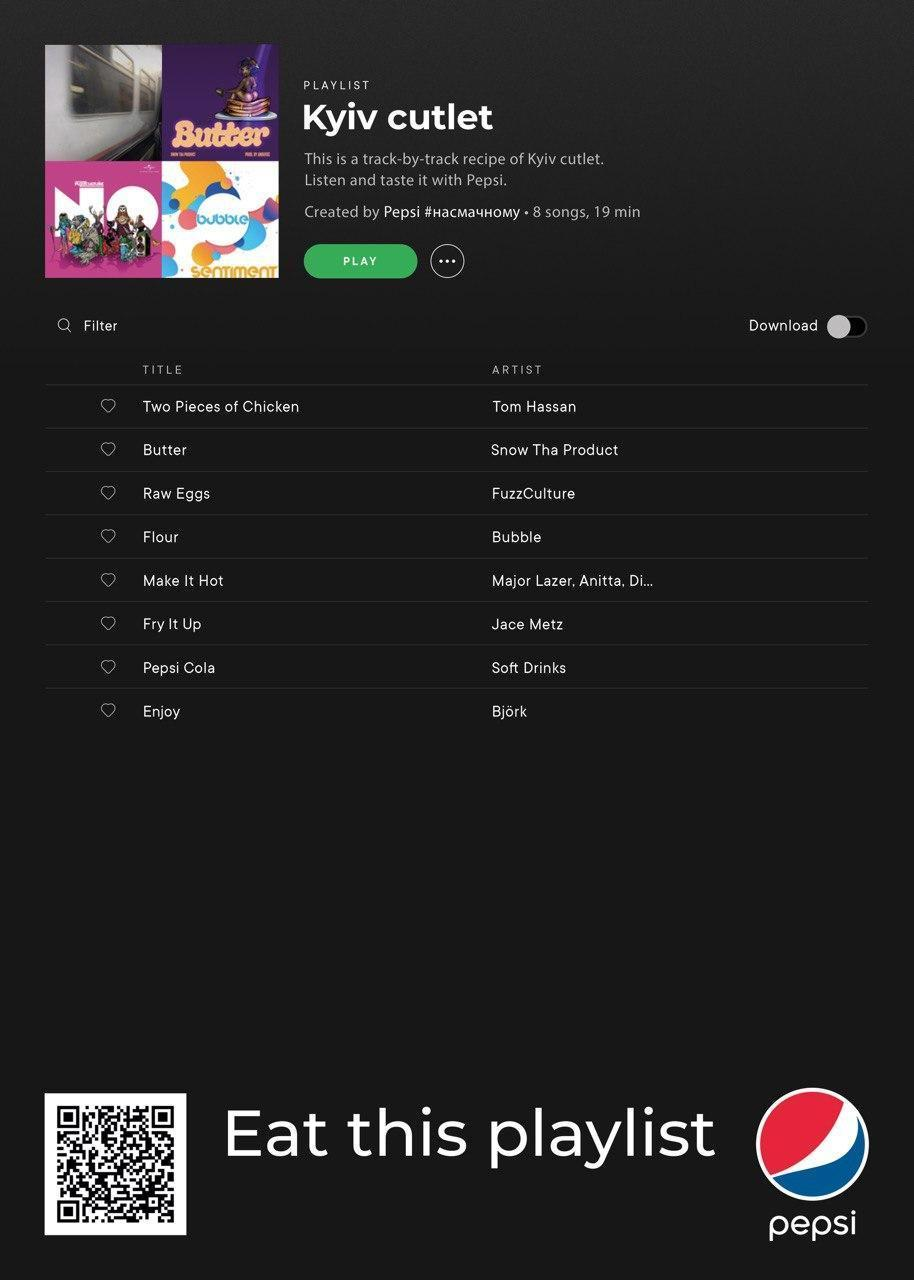Open the three-dots more options menu

(x=447, y=261)
